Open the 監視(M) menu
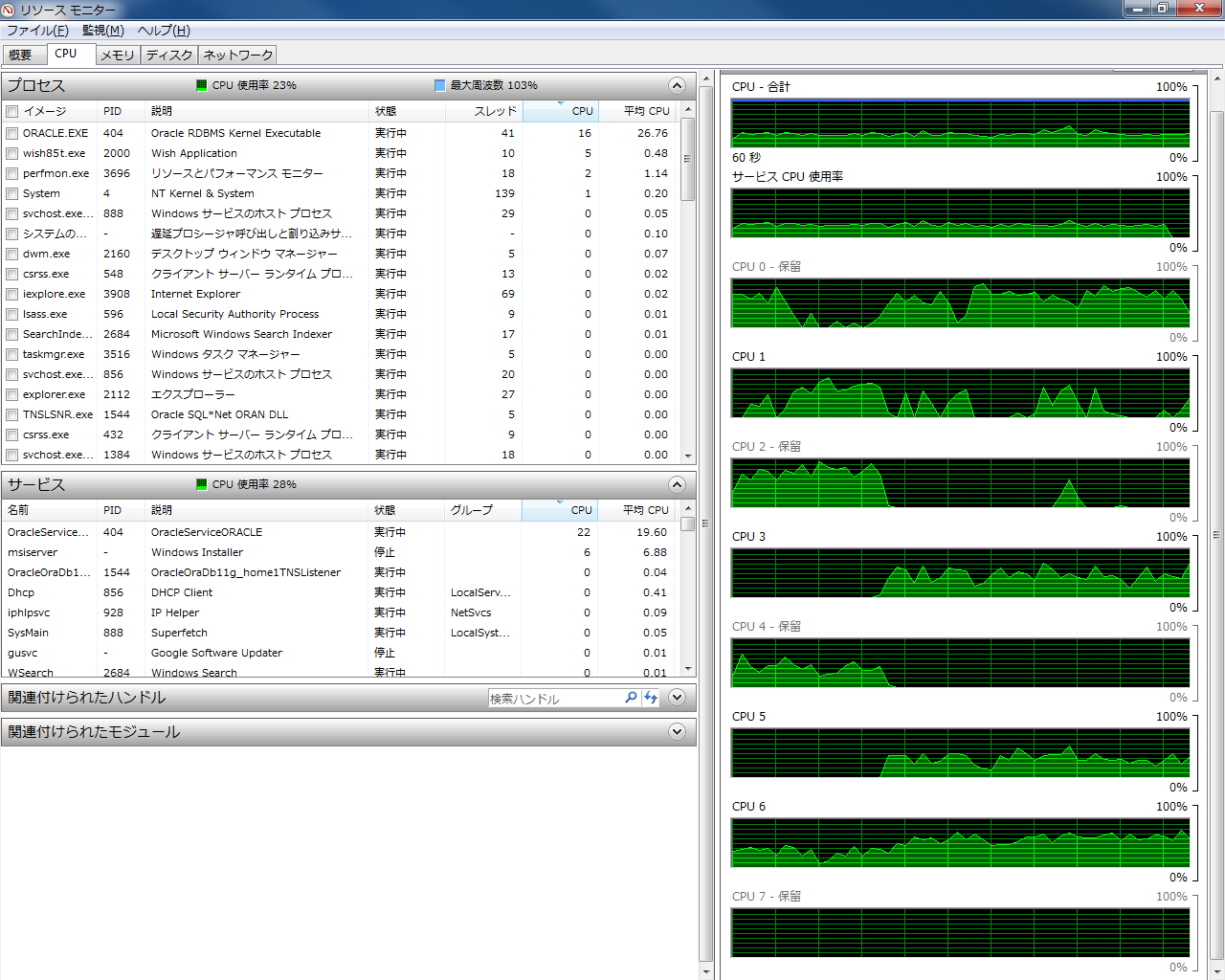The width and height of the screenshot is (1225, 980). (103, 31)
